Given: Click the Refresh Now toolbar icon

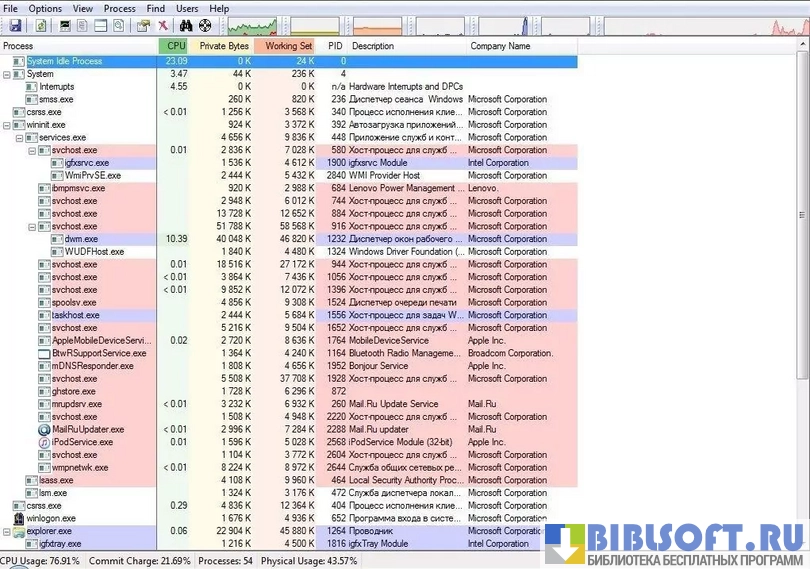Looking at the screenshot, I should 42,26.
